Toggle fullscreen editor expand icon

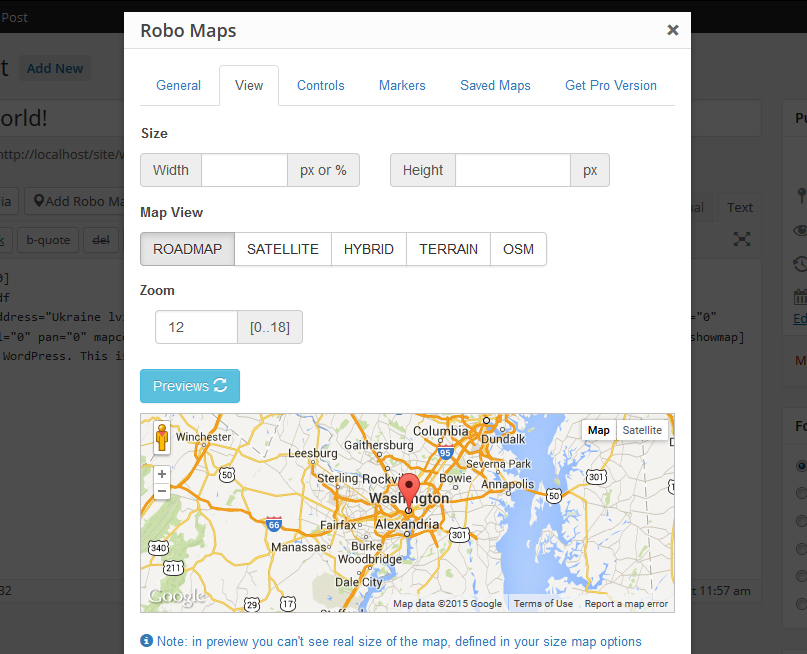click(742, 239)
